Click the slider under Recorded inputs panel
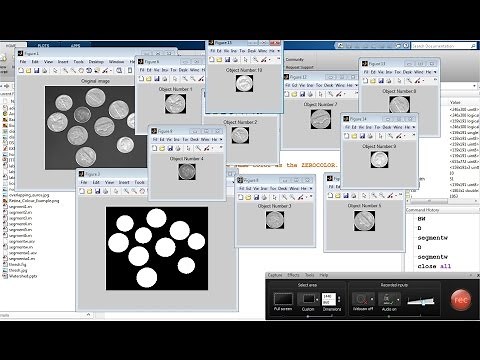Screen dimensions: 480x360 389,316
